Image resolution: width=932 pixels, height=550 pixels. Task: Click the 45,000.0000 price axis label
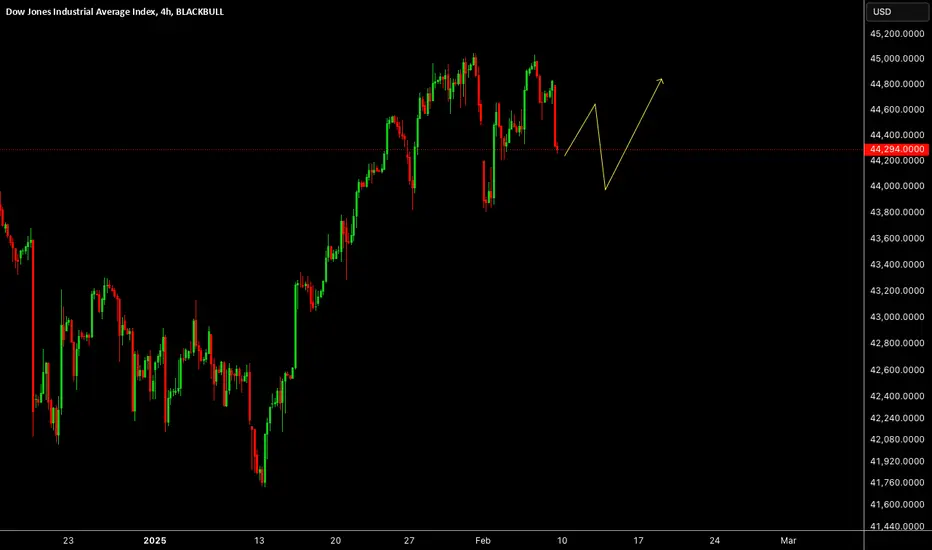click(x=897, y=59)
